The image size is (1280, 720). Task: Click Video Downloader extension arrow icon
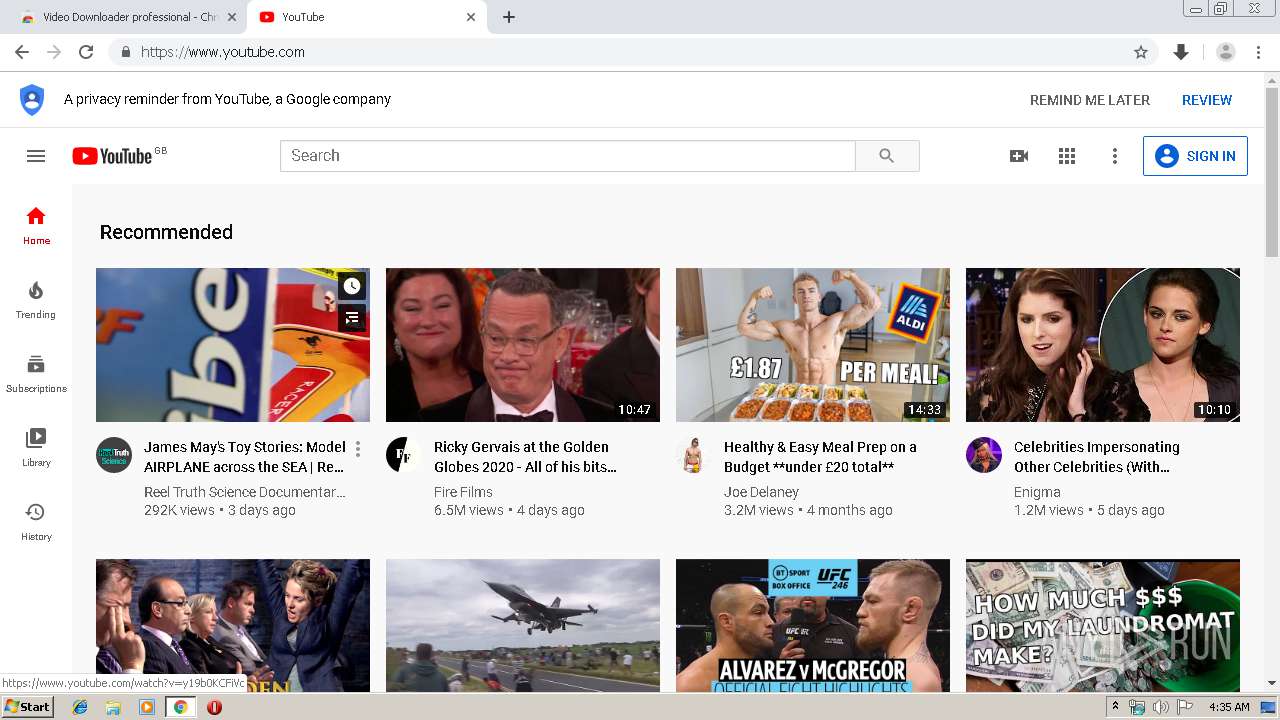coord(1181,52)
